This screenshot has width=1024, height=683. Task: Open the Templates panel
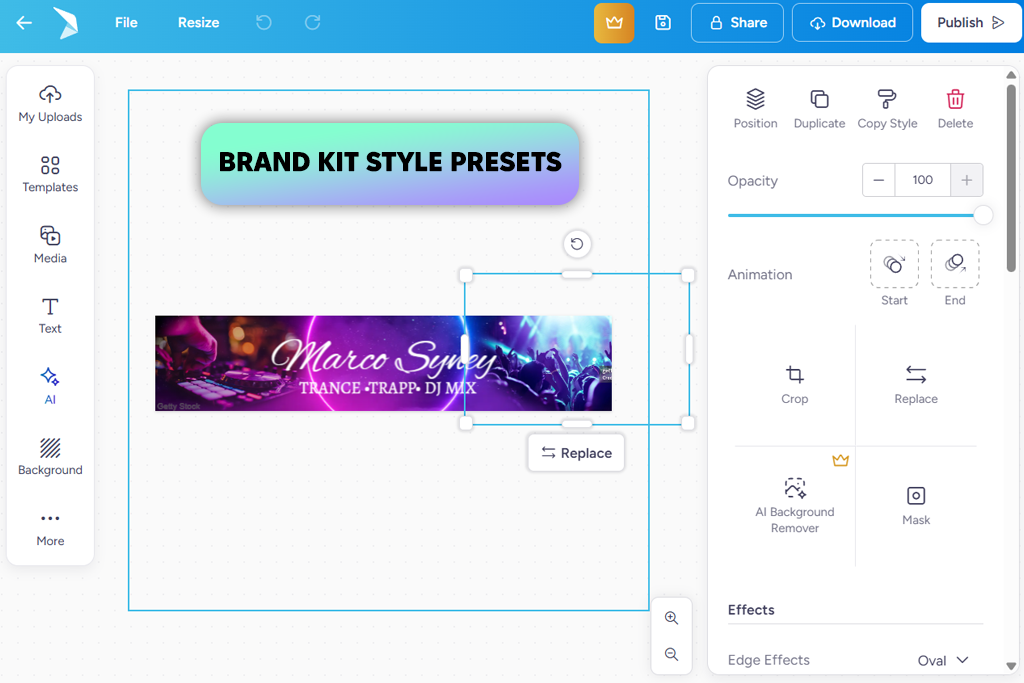point(50,174)
